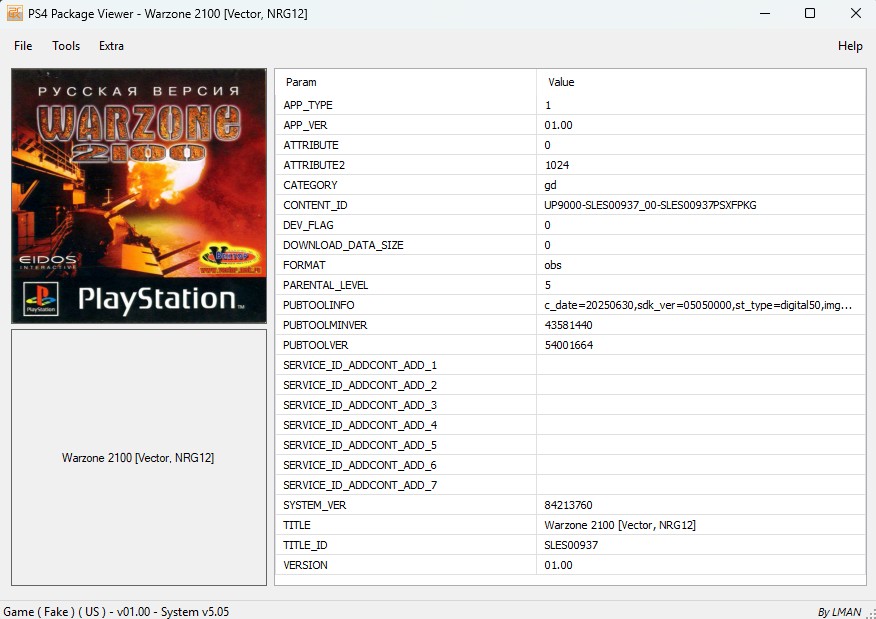This screenshot has height=619, width=876.
Task: Click the 1024 value beside ATTRIBUTE2
Action: pos(557,165)
